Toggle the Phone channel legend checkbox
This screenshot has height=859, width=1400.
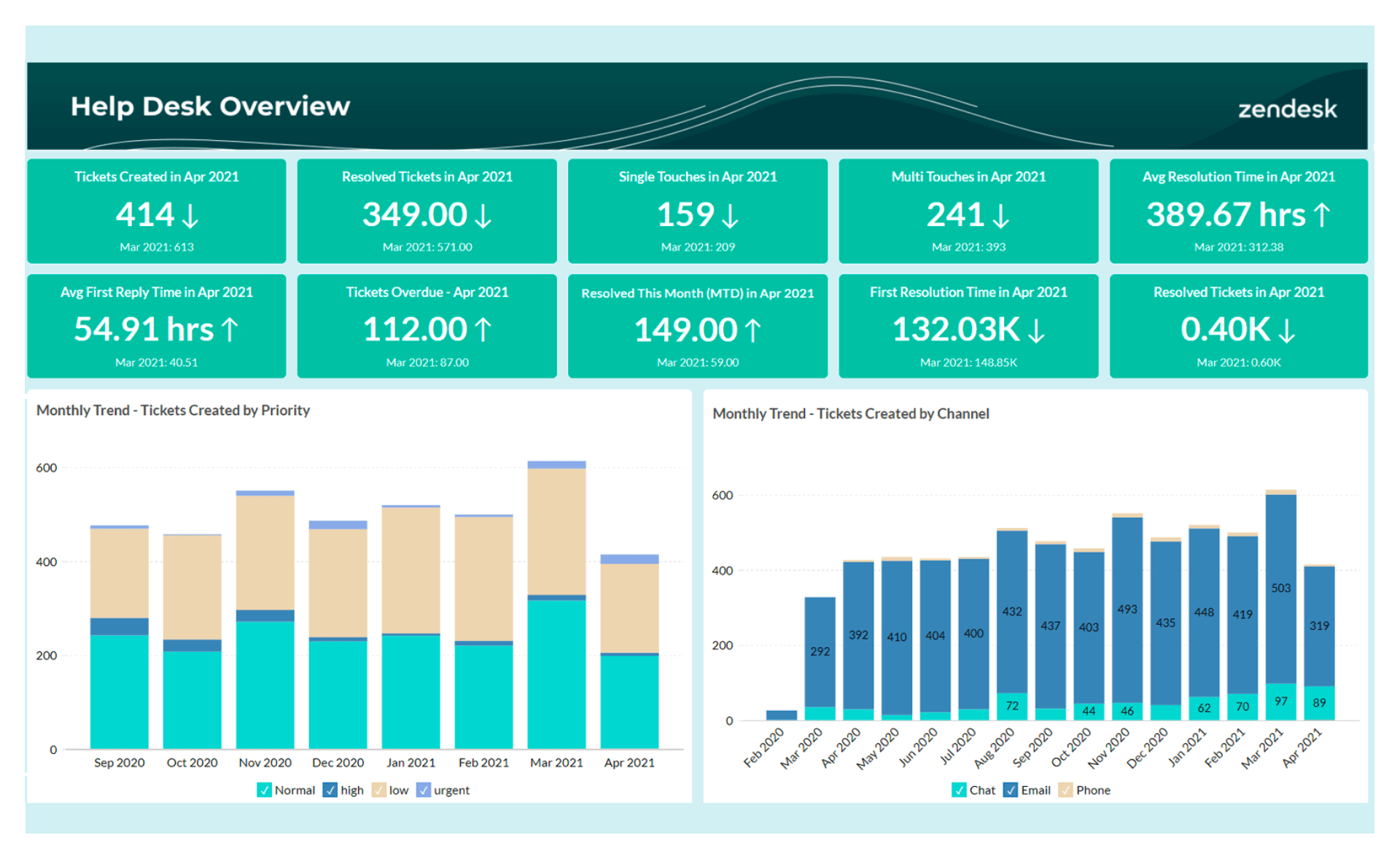tap(1065, 790)
